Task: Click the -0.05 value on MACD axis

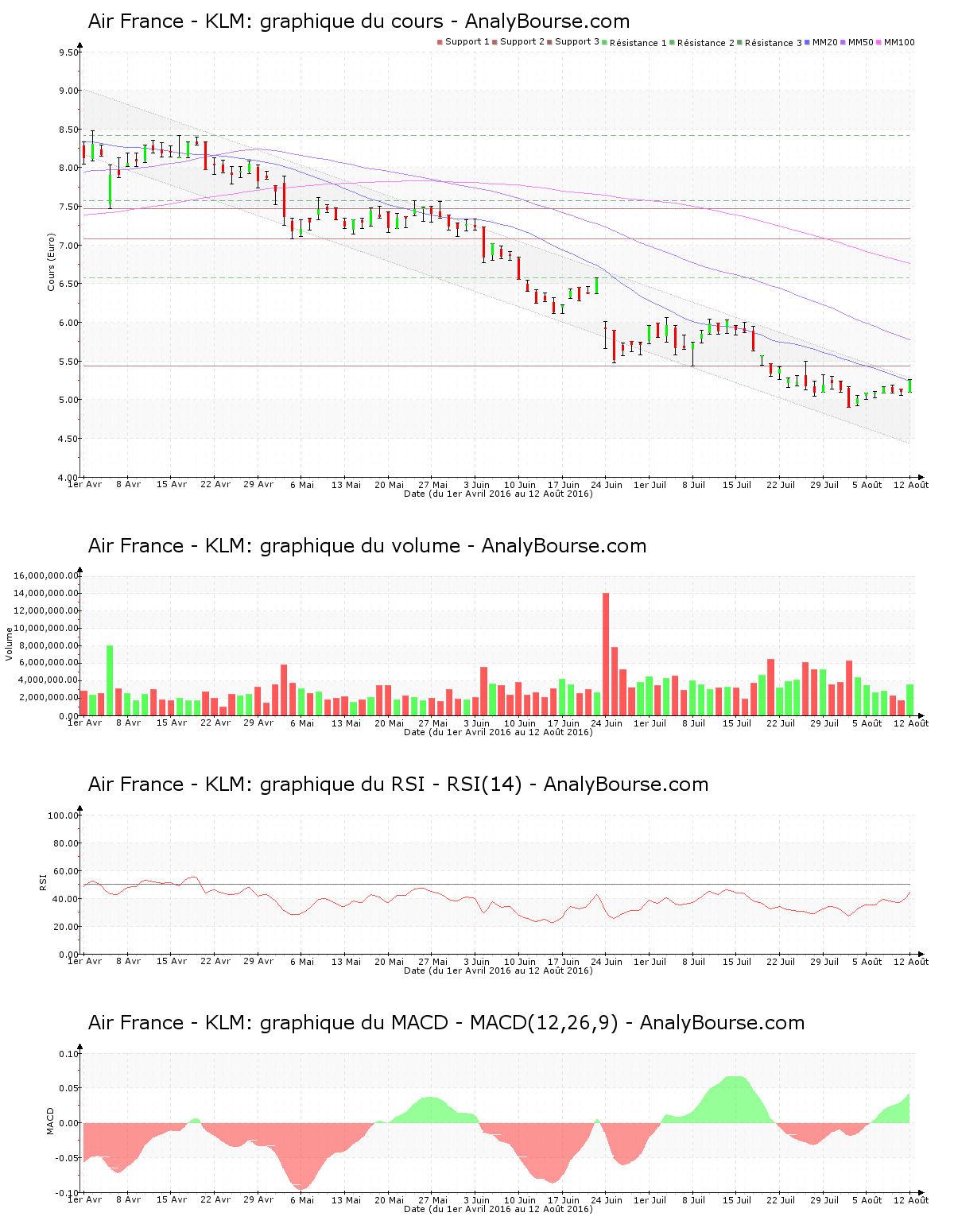Action: [67, 1158]
